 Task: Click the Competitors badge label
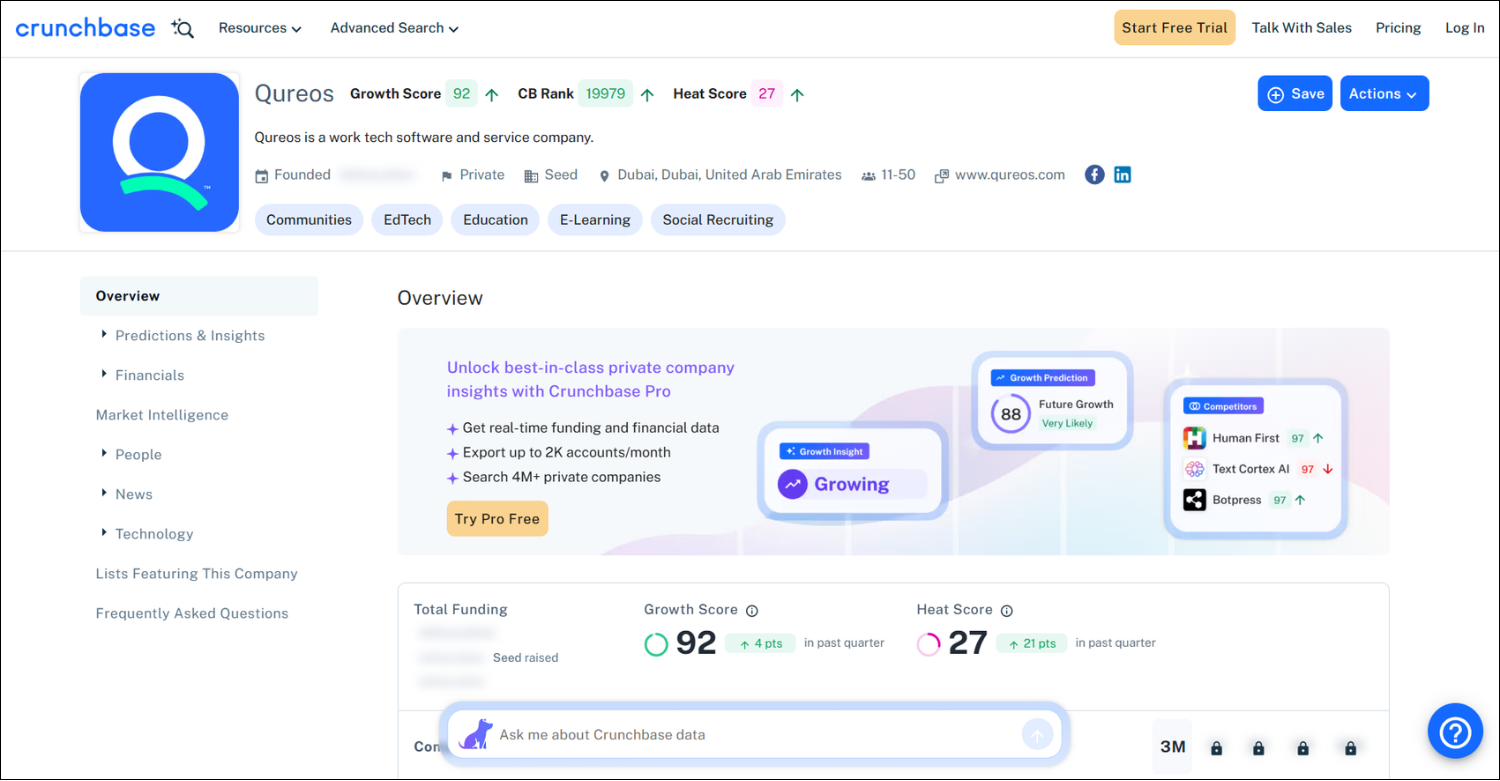point(1224,406)
